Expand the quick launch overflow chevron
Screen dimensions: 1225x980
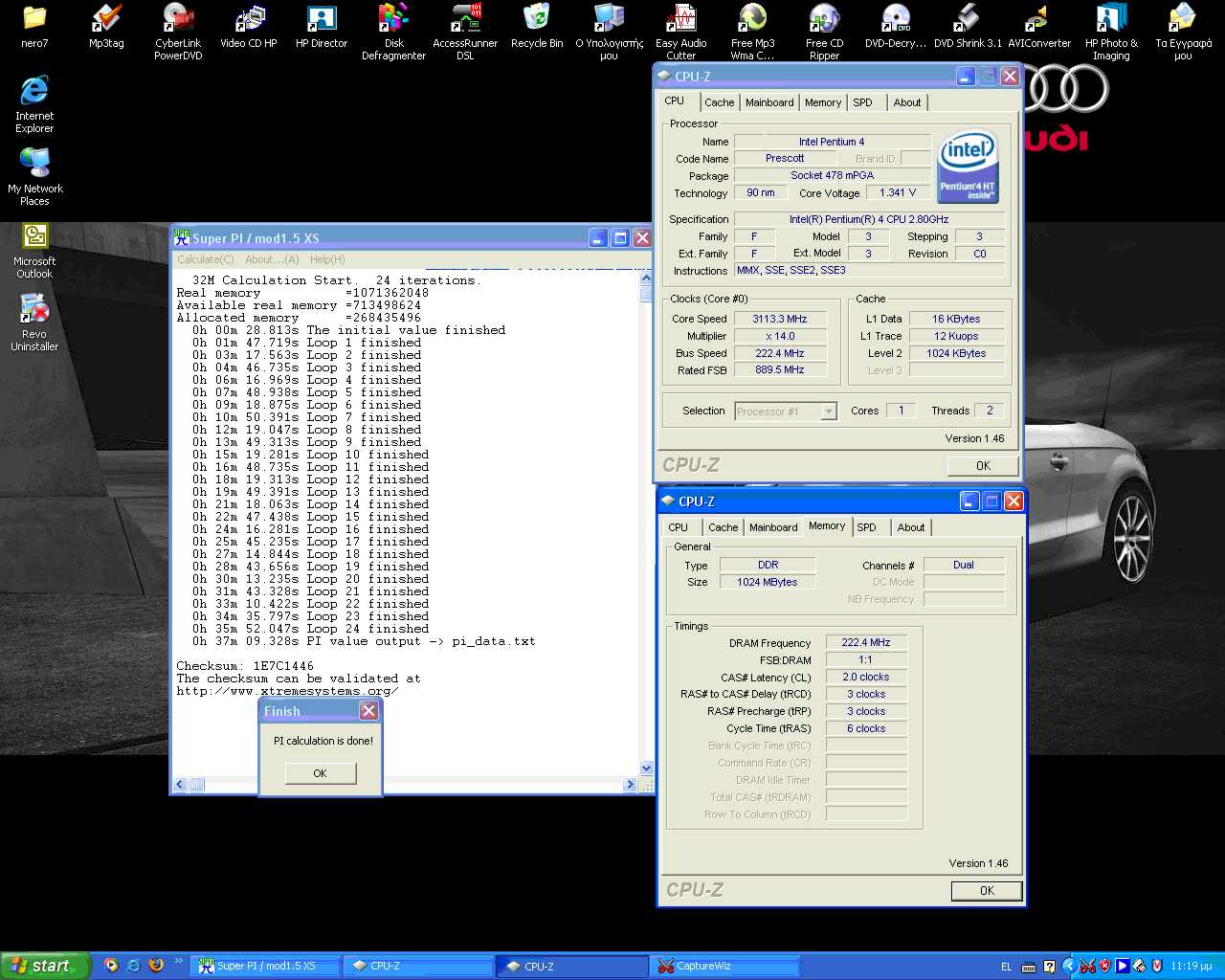178,961
